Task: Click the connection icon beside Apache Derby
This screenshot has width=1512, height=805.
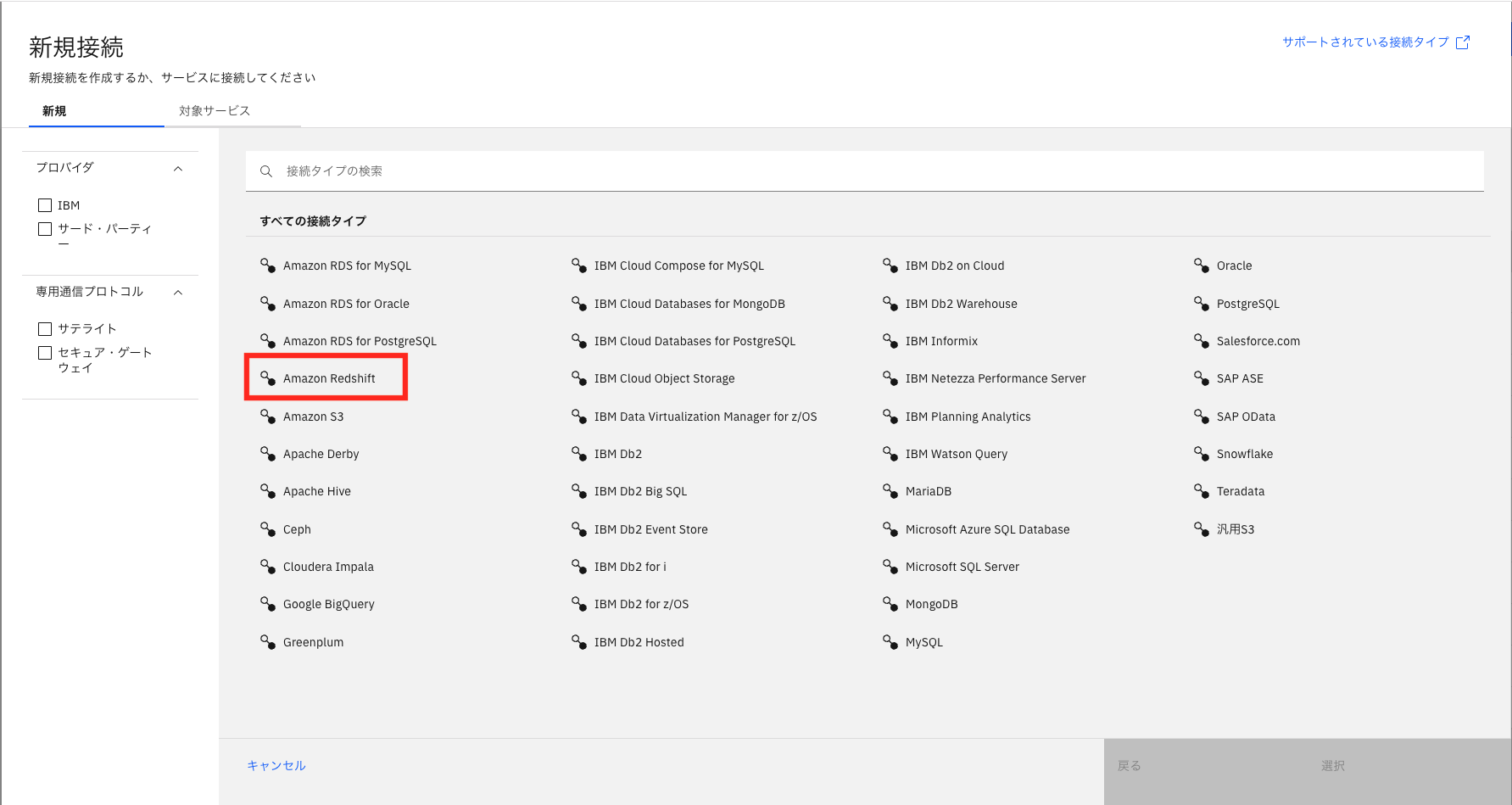Action: [268, 454]
